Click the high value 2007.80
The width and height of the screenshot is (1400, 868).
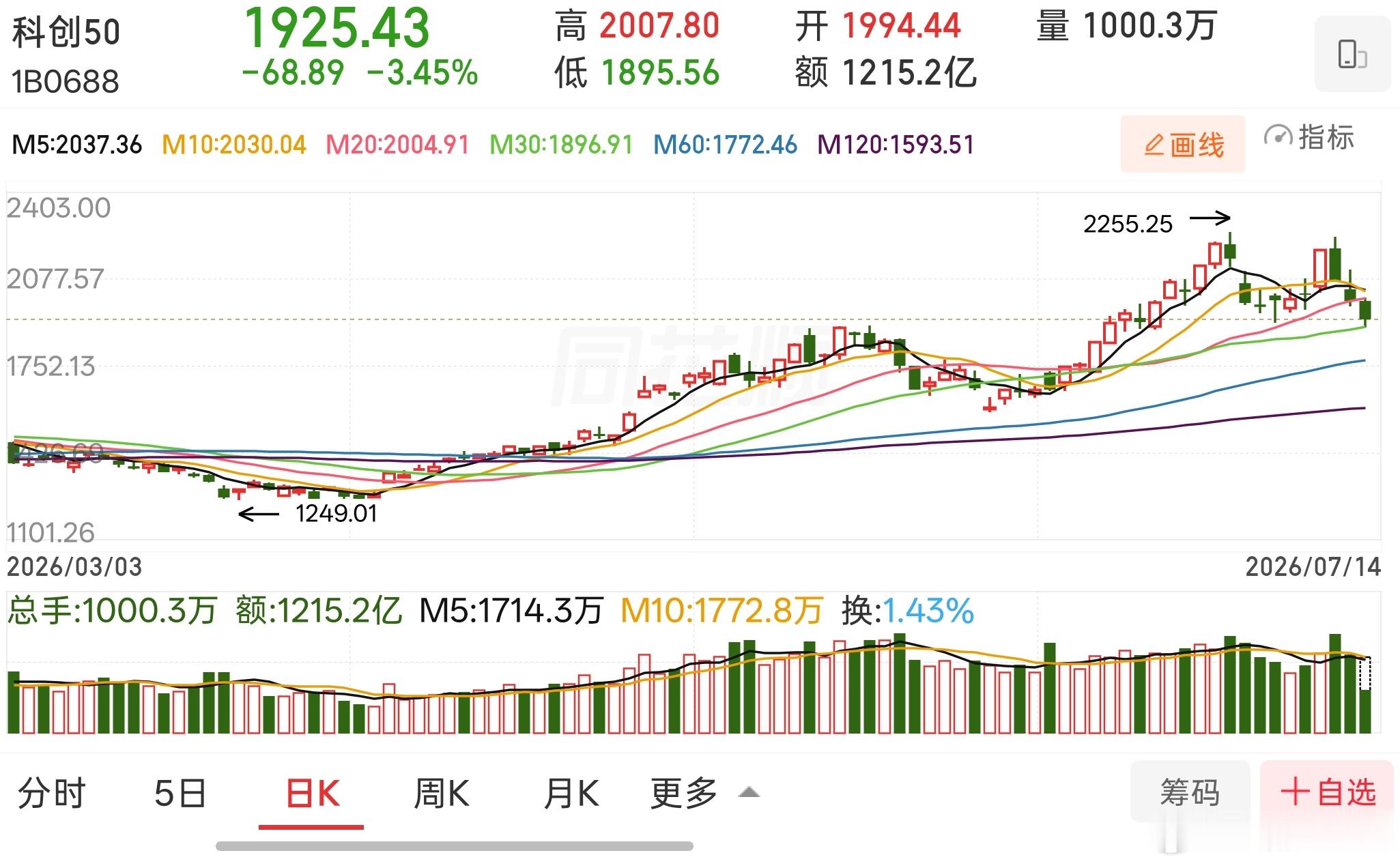click(x=659, y=26)
